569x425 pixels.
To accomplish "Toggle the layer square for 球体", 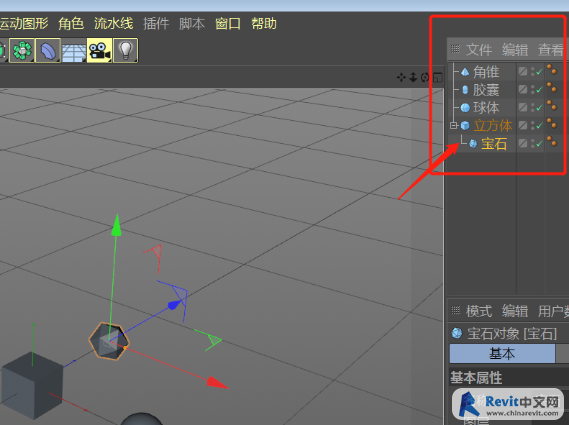I will coord(523,107).
